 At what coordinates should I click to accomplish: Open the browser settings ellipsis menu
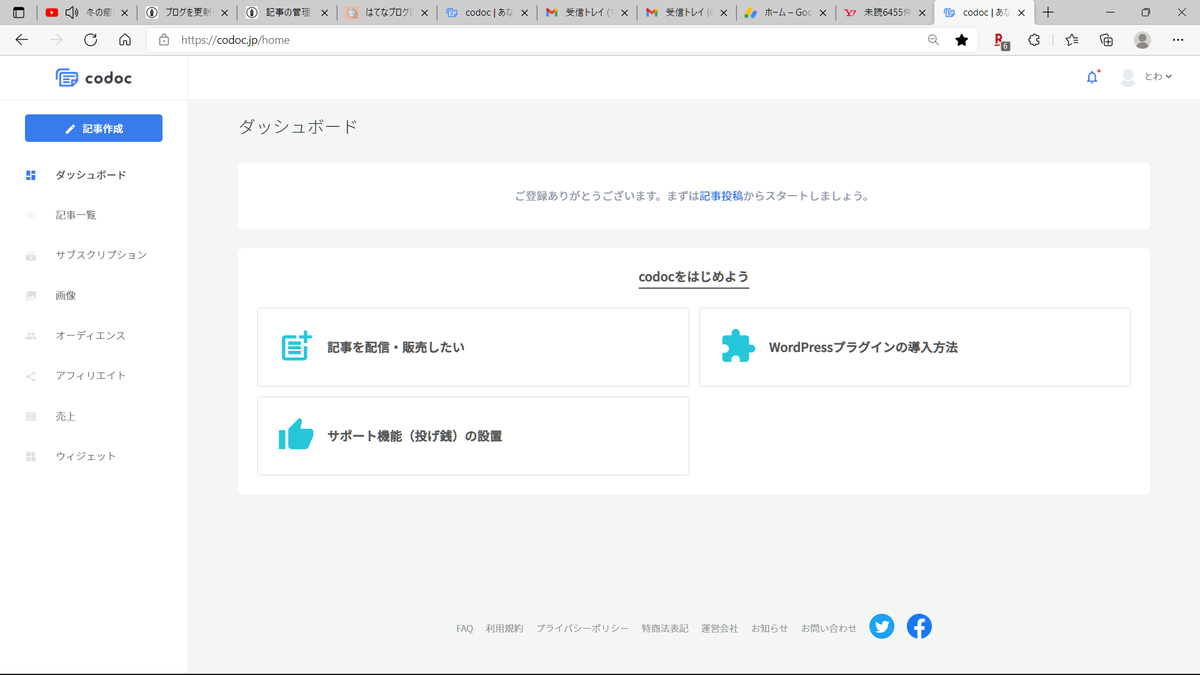pos(1178,40)
